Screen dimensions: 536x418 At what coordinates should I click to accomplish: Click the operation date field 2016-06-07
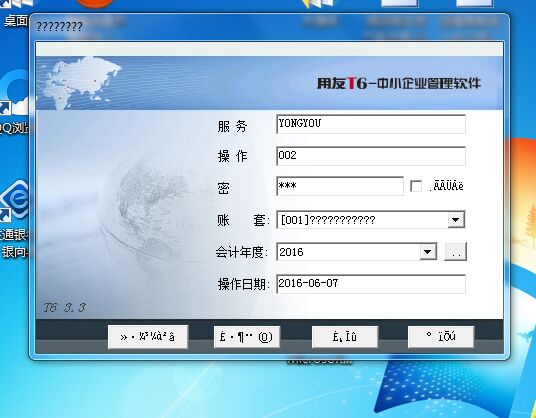click(371, 284)
